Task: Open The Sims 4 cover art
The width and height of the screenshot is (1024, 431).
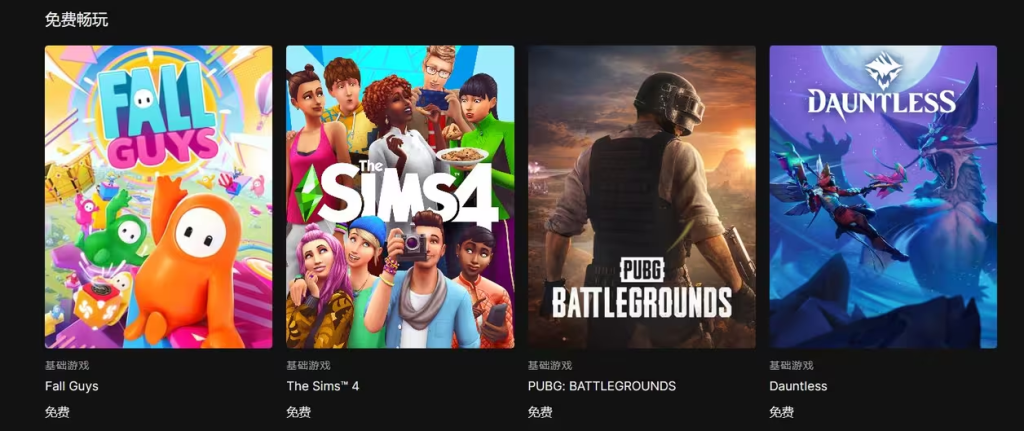Action: (x=400, y=197)
